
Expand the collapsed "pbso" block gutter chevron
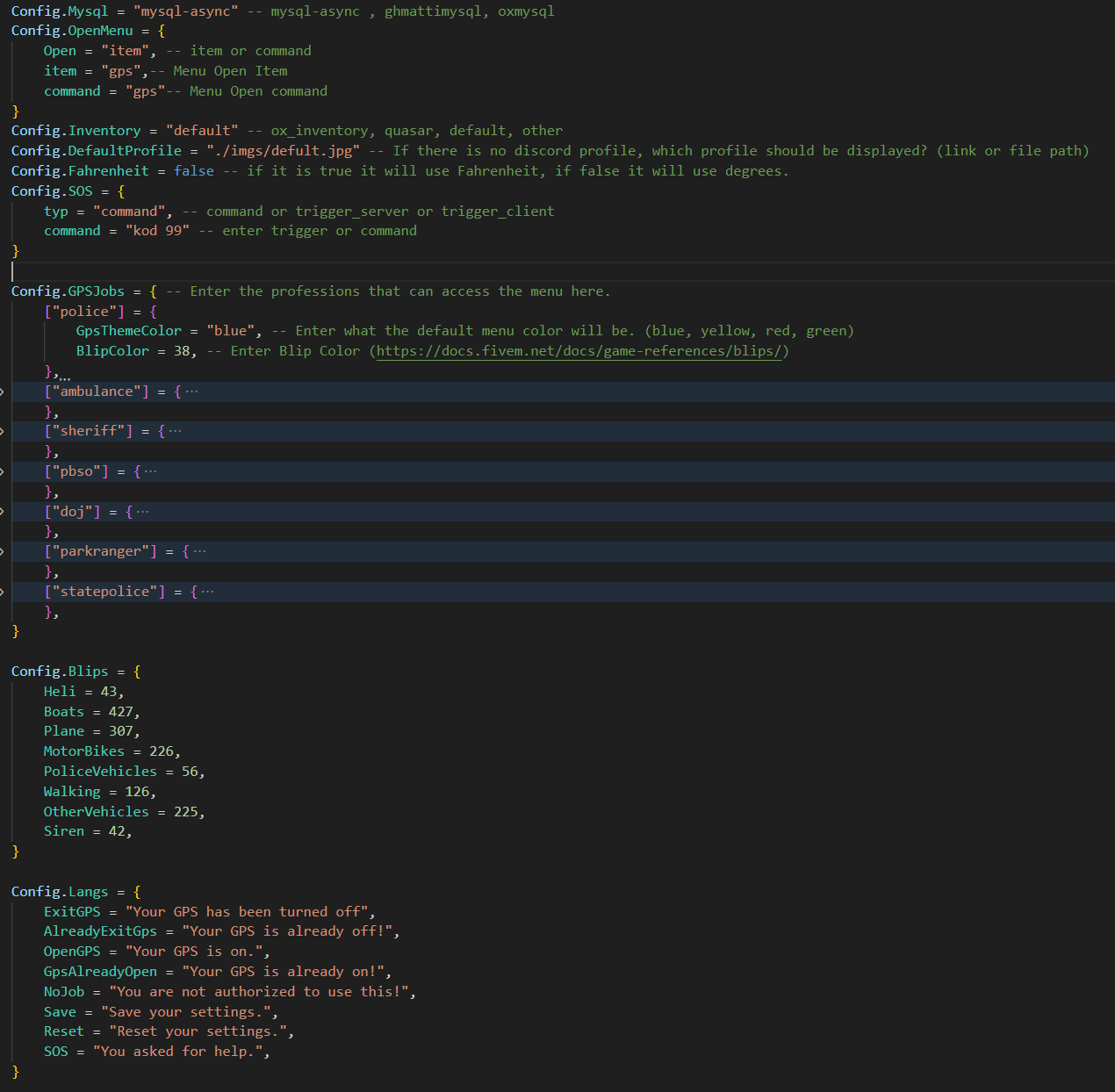(3, 471)
